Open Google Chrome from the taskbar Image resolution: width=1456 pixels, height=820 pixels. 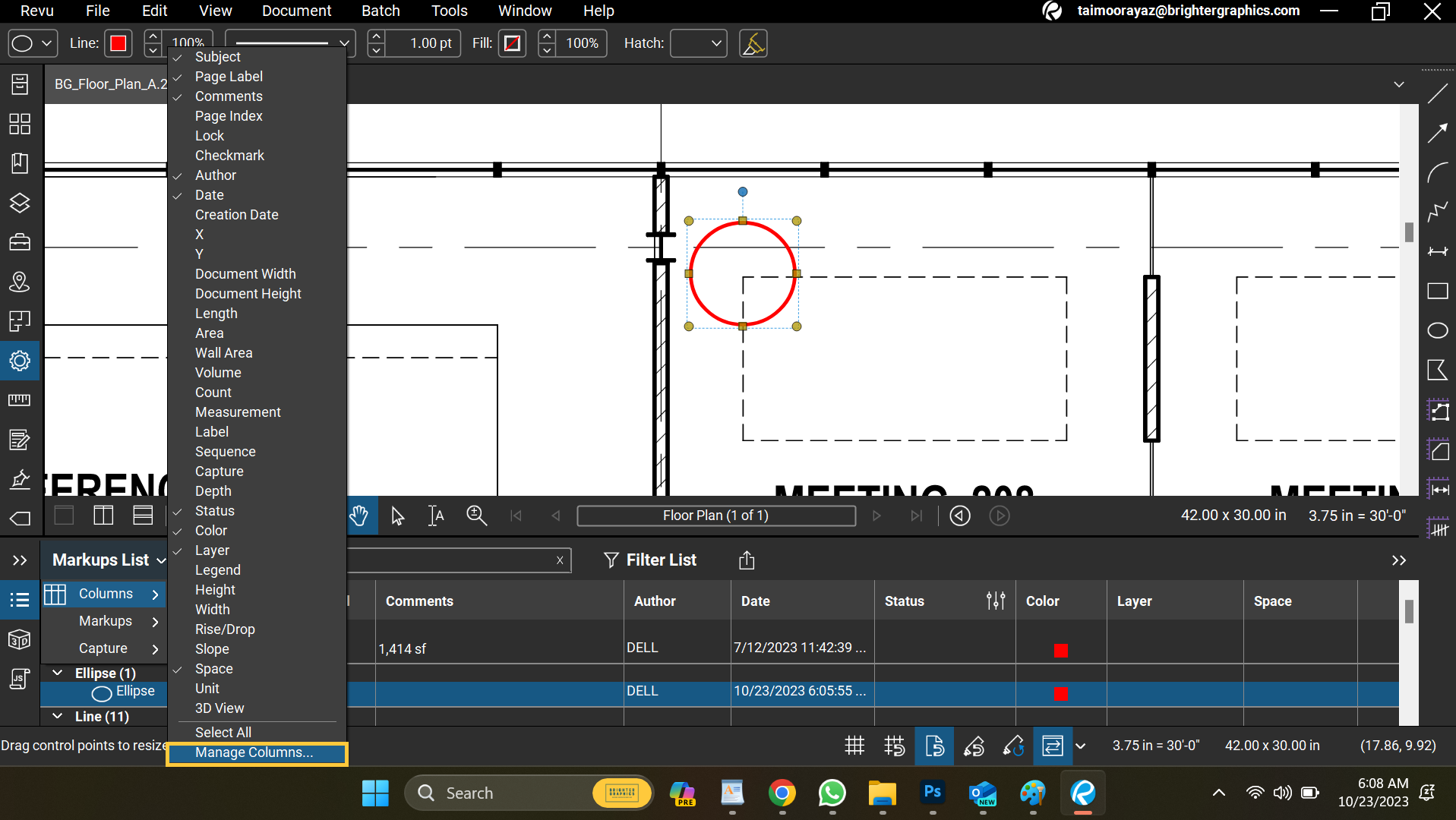pos(782,793)
